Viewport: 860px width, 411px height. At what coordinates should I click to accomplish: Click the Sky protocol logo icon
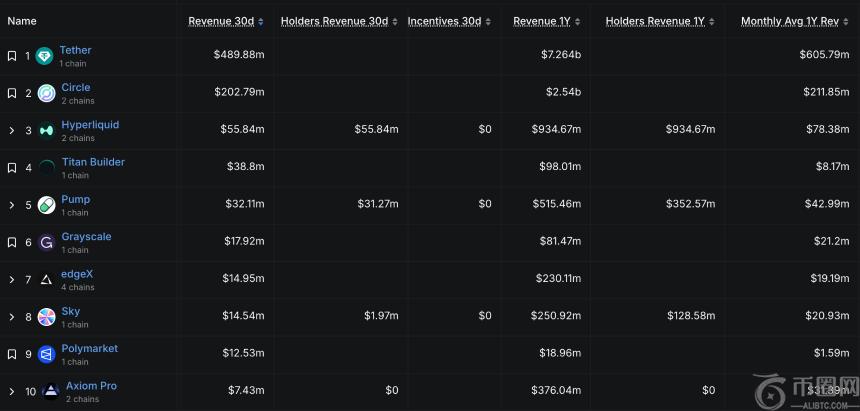point(46,317)
